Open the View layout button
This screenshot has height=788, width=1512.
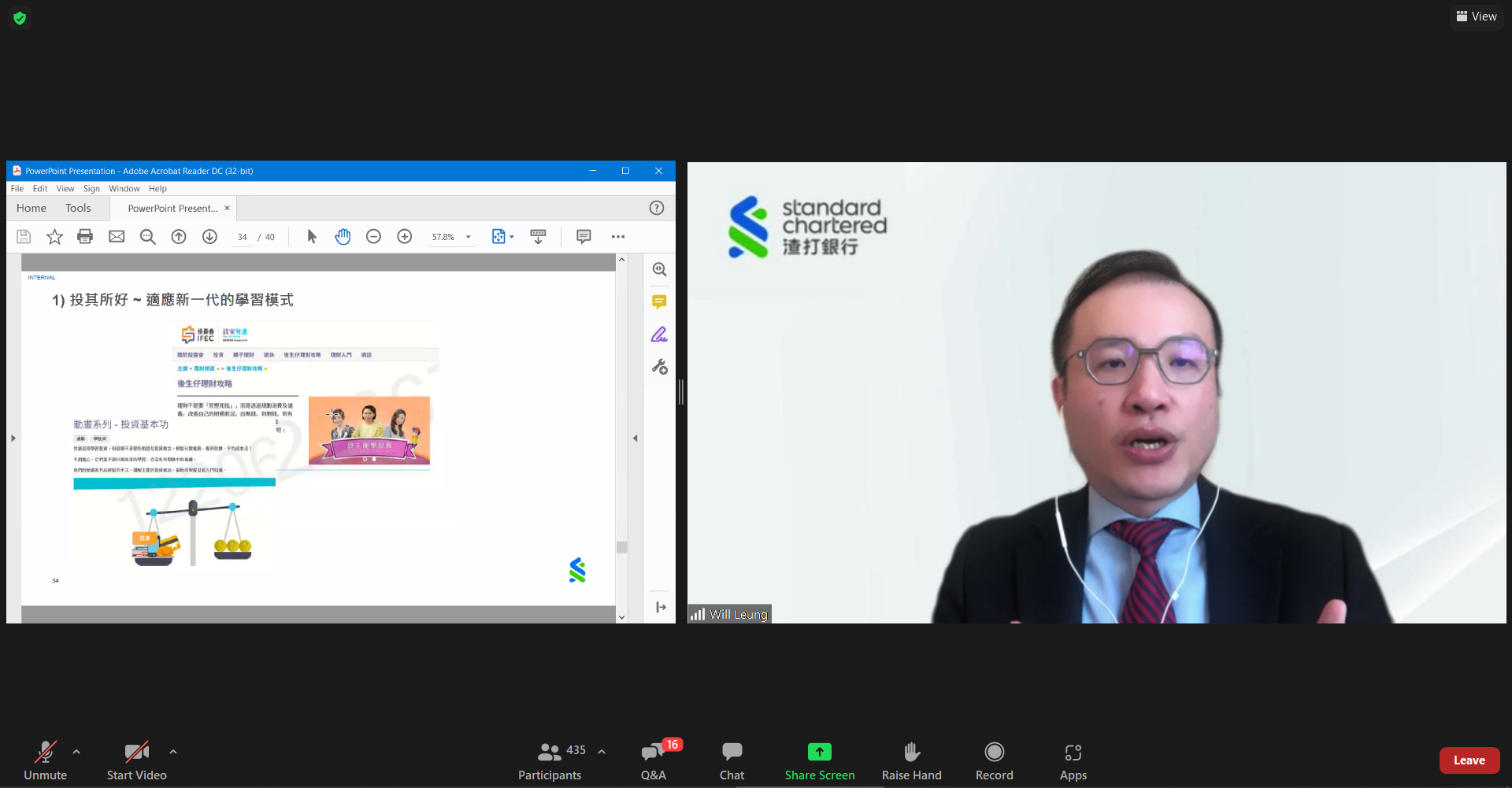[x=1477, y=17]
